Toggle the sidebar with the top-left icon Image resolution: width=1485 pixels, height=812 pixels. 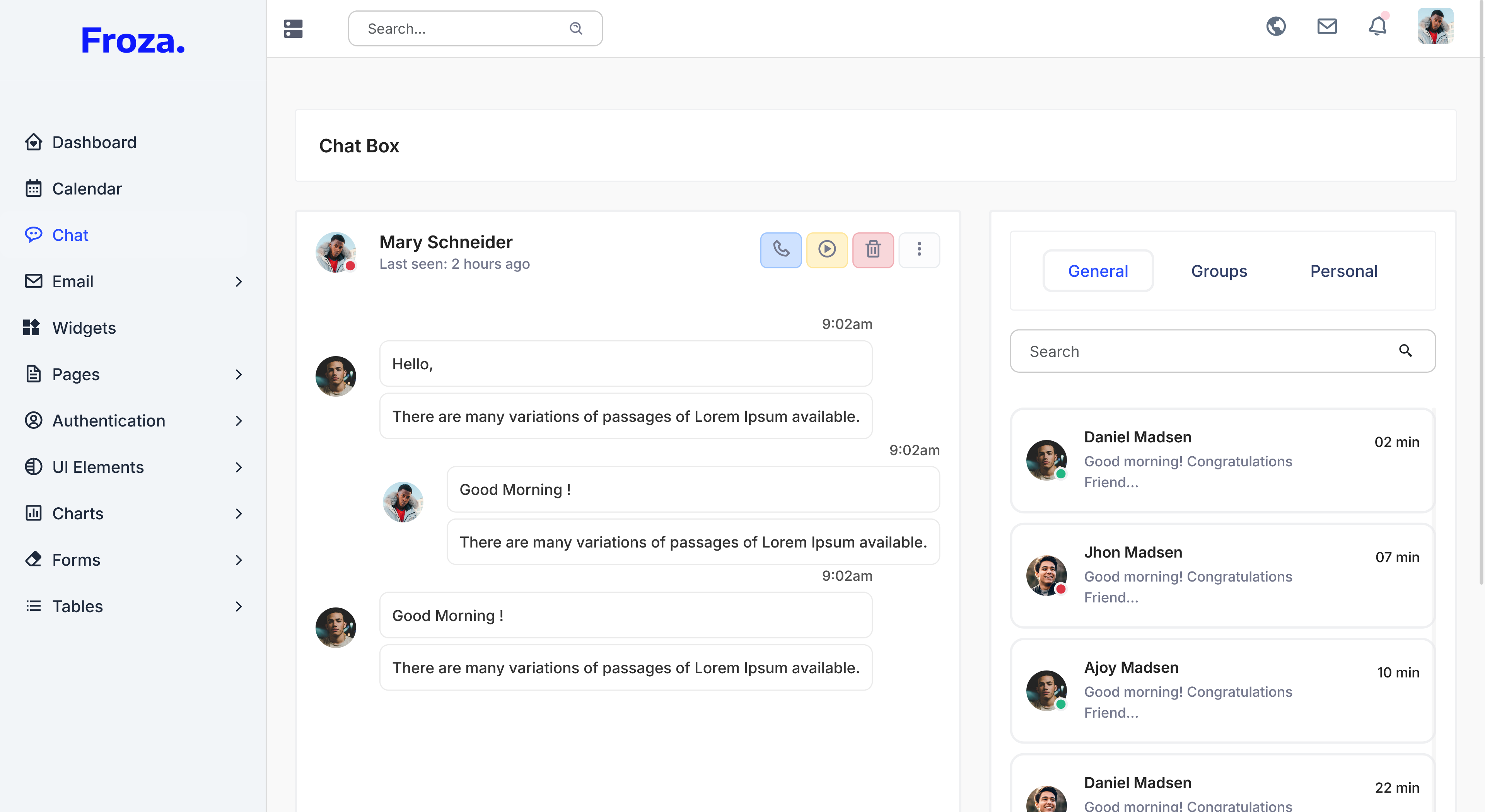[x=293, y=28]
